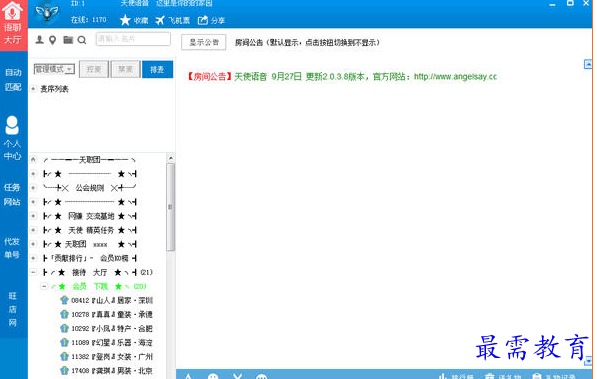Select the 公会规则 channel row
The height and width of the screenshot is (379, 597).
click(89, 188)
